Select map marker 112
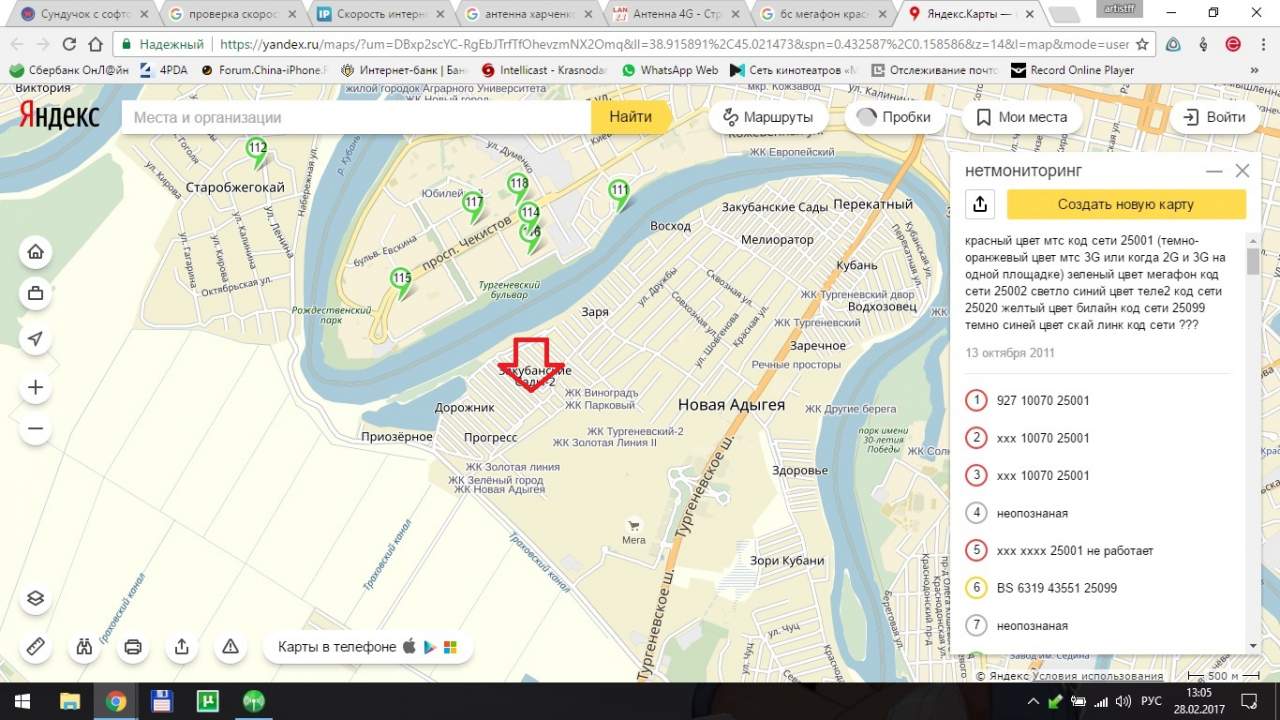 click(257, 151)
